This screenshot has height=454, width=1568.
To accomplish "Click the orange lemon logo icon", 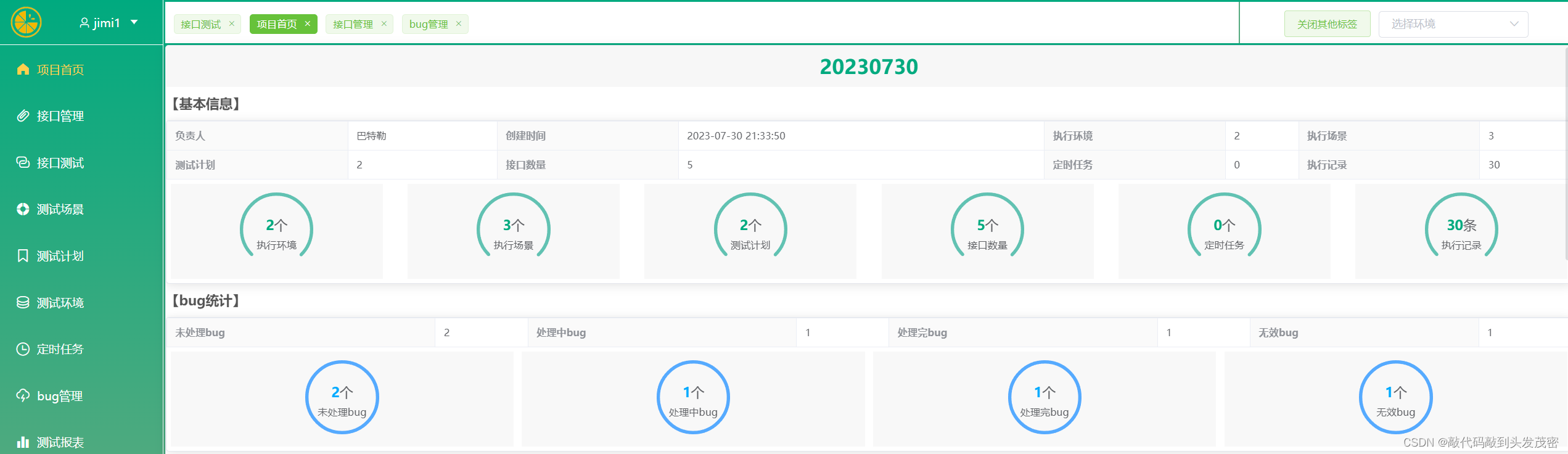I will pyautogui.click(x=26, y=23).
